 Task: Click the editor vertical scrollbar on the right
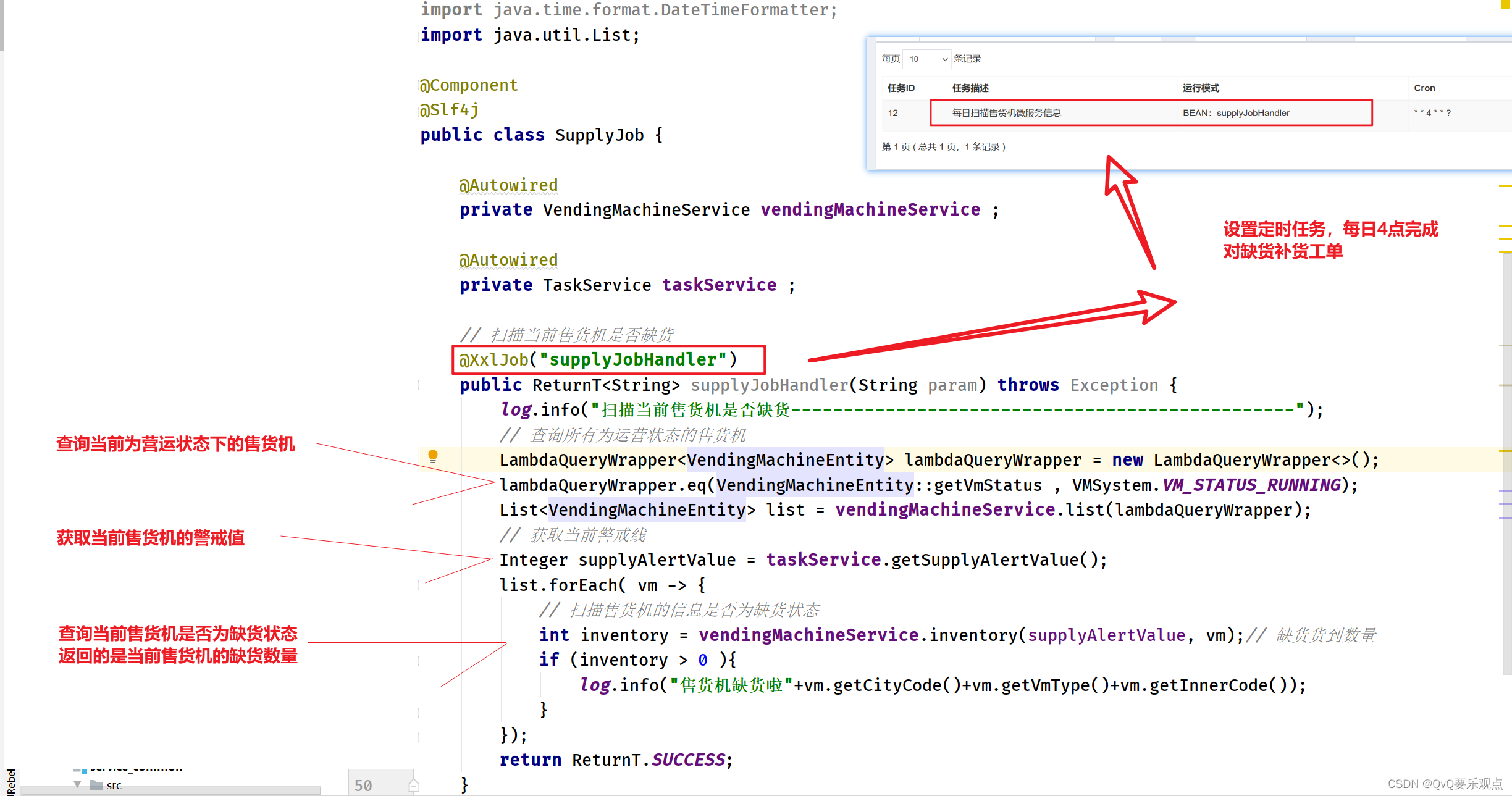(1507, 463)
